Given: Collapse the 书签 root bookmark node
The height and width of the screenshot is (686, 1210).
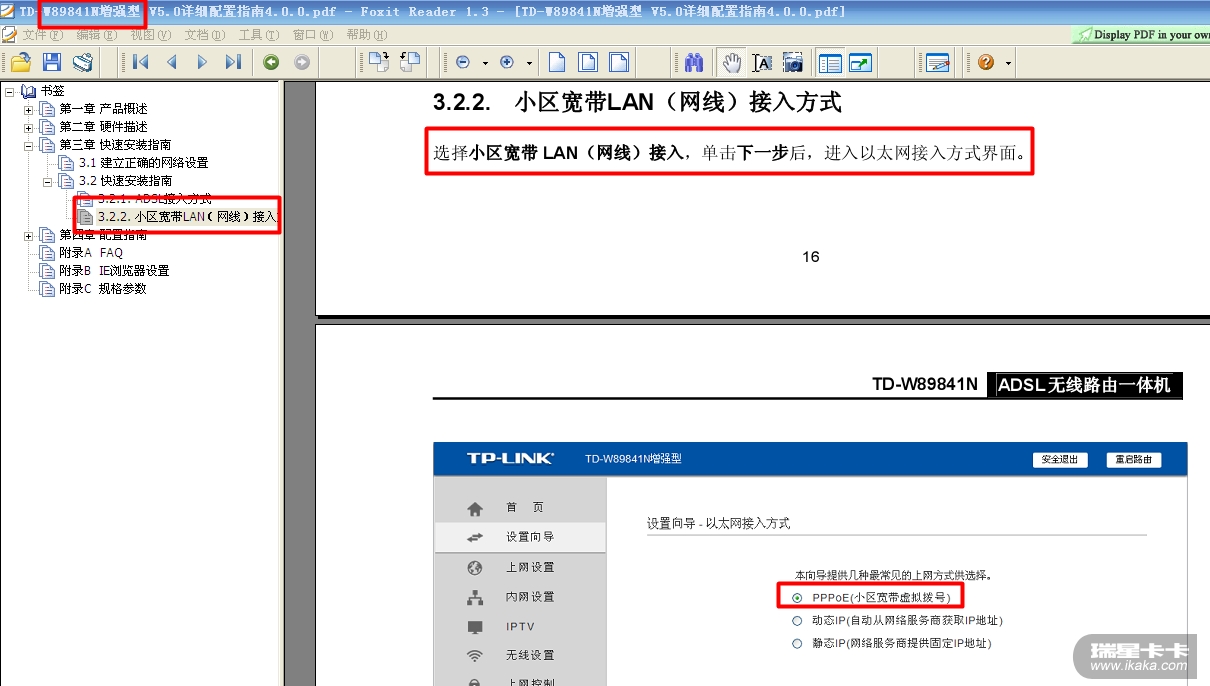Looking at the screenshot, I should click(10, 91).
